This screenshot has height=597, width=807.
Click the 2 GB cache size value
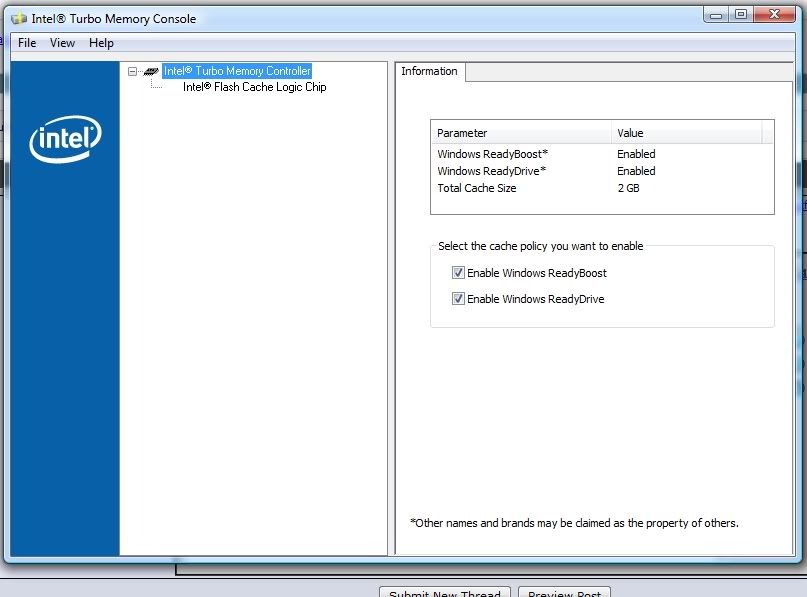pyautogui.click(x=628, y=188)
